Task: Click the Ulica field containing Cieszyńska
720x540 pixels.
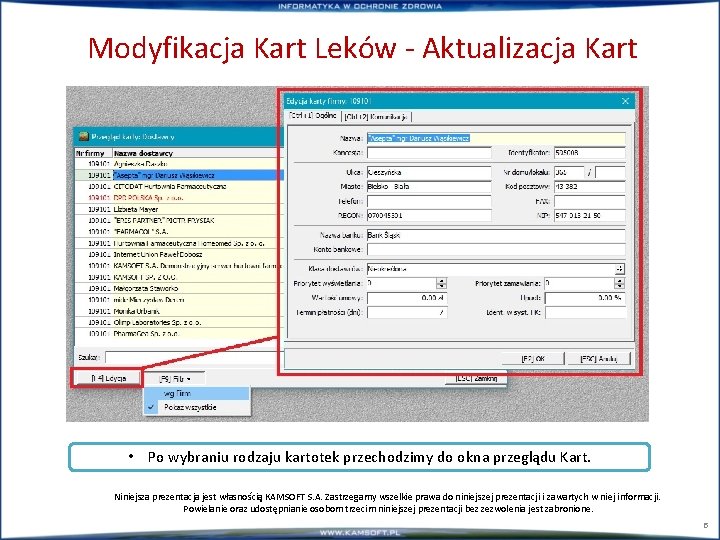Action: (429, 172)
